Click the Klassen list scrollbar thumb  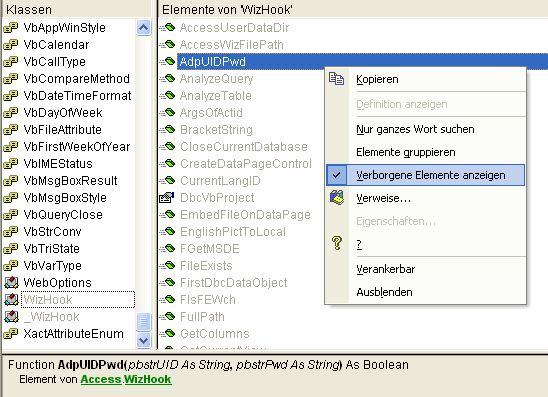(x=143, y=322)
